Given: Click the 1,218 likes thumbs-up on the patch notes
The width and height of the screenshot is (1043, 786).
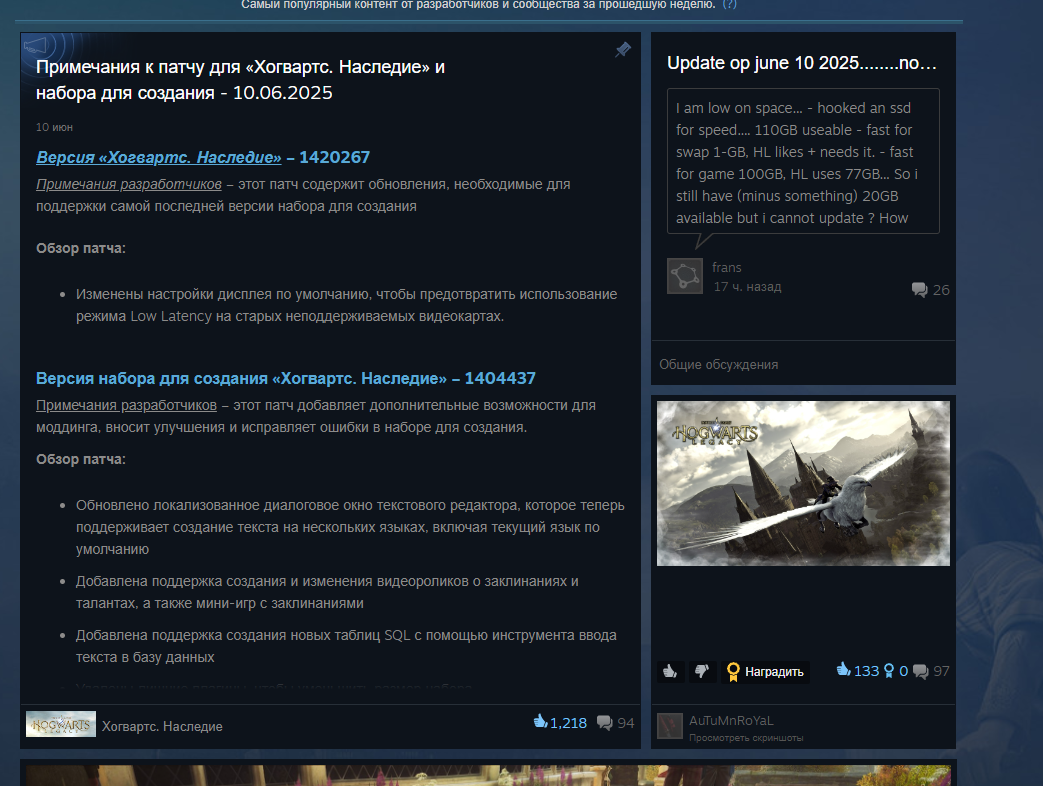Looking at the screenshot, I should [560, 723].
